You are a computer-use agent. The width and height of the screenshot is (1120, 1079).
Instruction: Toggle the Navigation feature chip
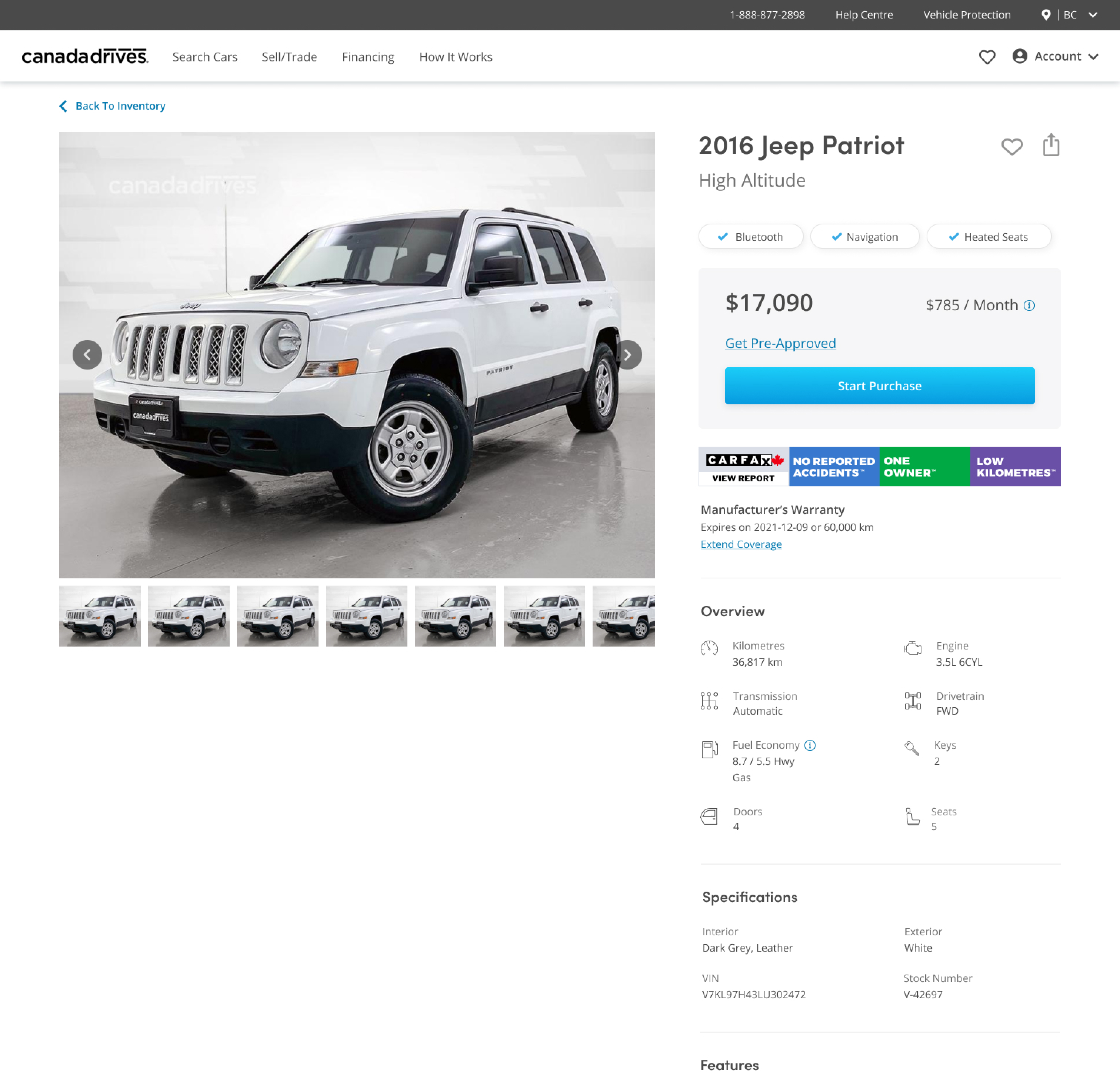[864, 237]
